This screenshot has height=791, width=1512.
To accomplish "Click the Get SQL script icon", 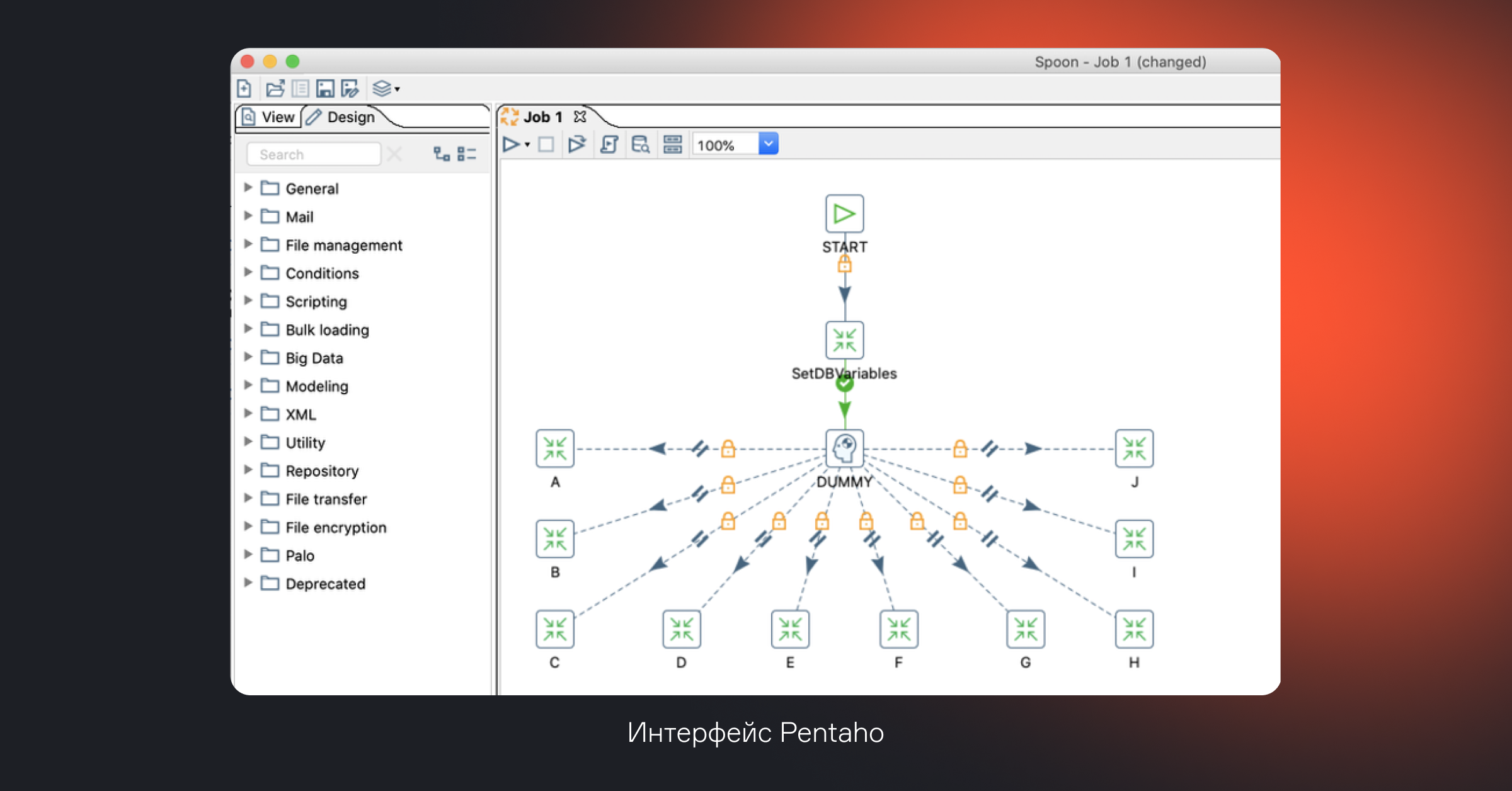I will pos(609,145).
